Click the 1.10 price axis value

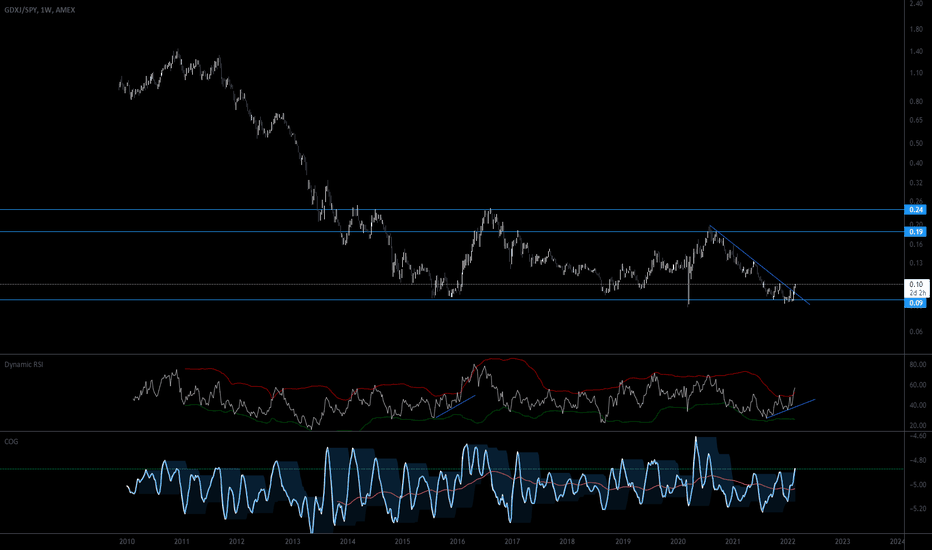(x=916, y=73)
